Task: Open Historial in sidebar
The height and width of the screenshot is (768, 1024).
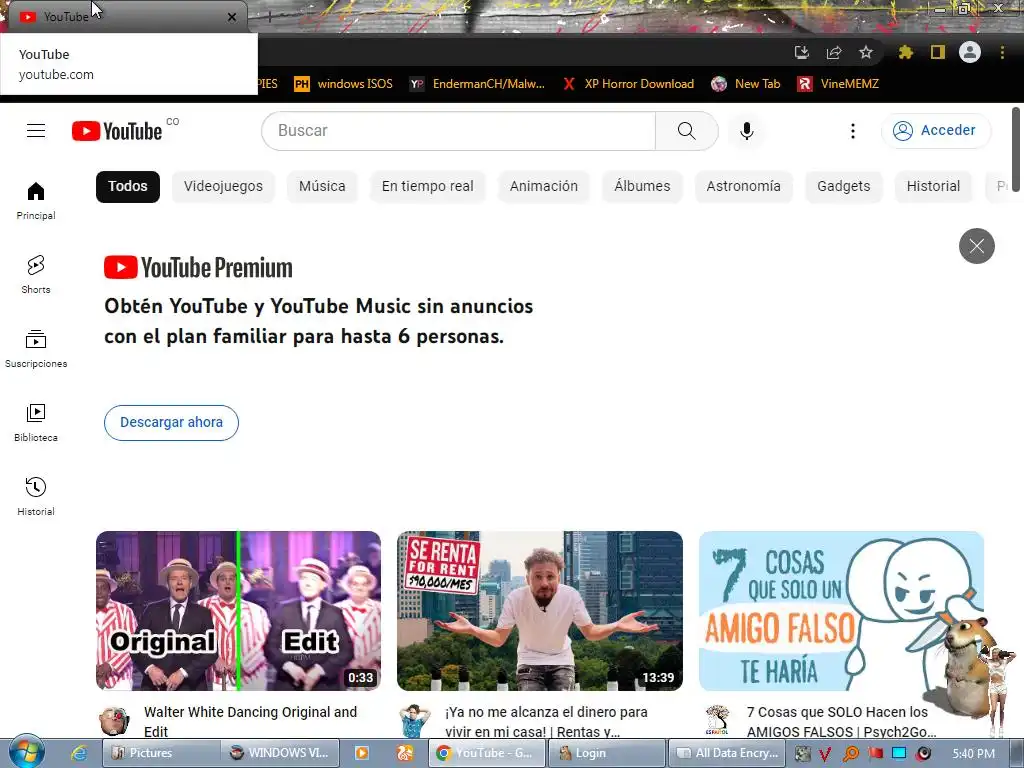Action: (x=36, y=497)
